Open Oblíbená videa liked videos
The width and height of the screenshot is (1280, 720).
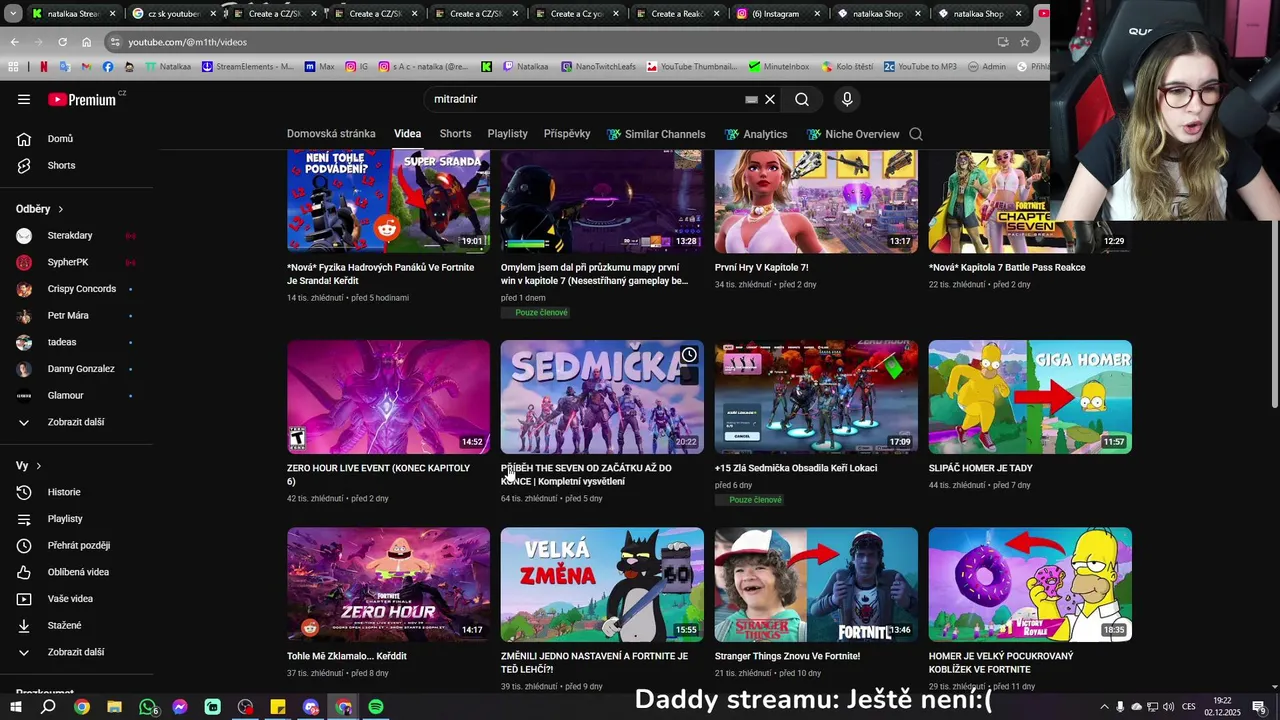tap(76, 572)
